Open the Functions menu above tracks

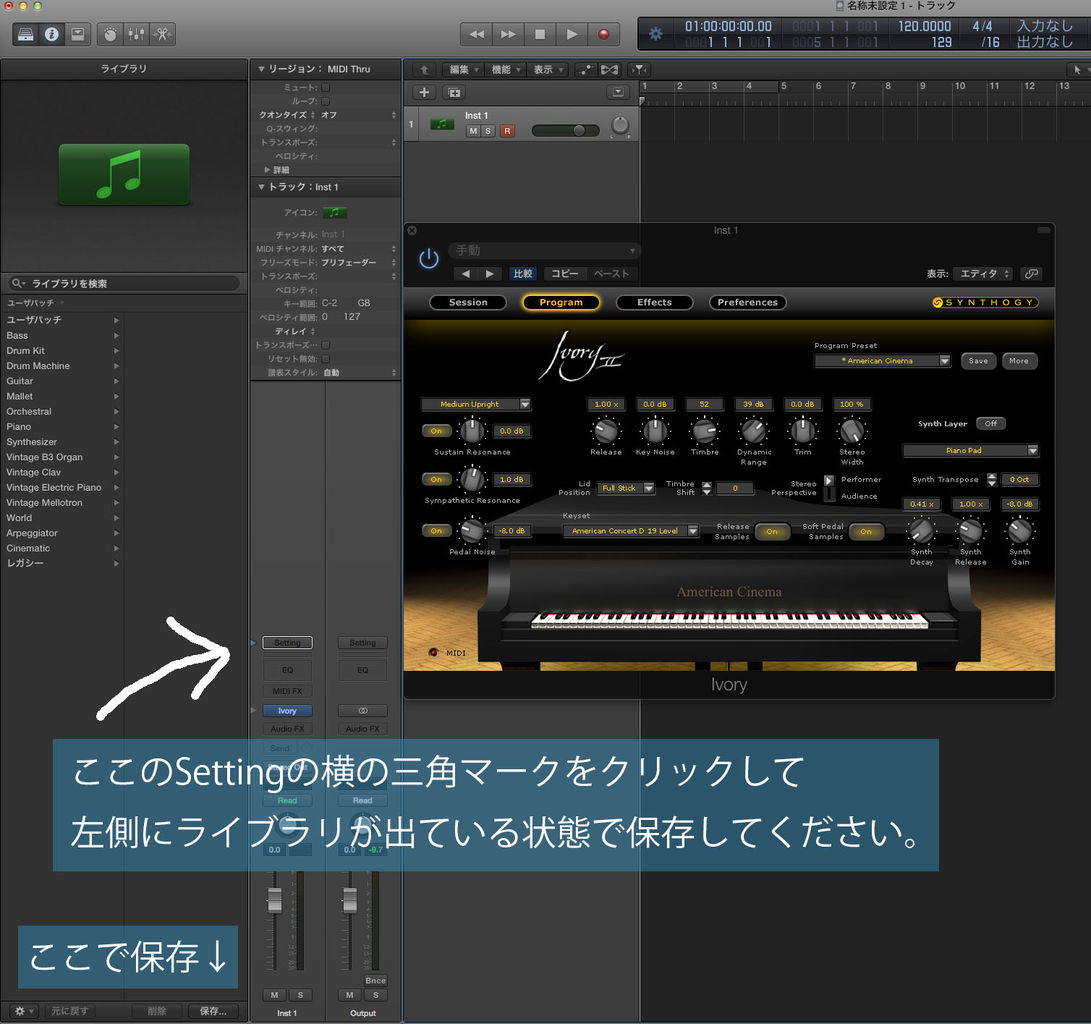click(x=506, y=70)
